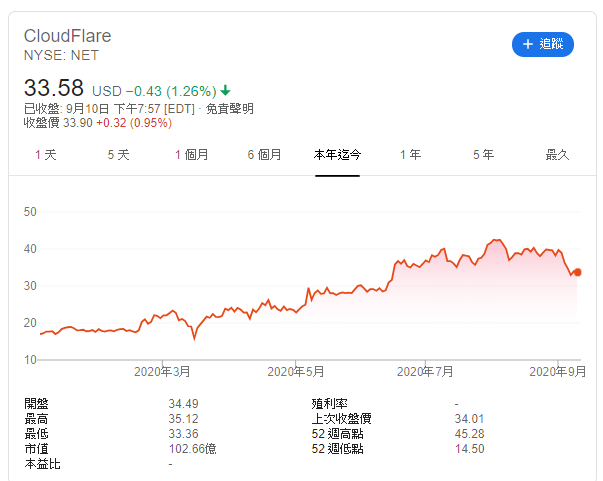Click the March low point on chart

tap(194, 338)
